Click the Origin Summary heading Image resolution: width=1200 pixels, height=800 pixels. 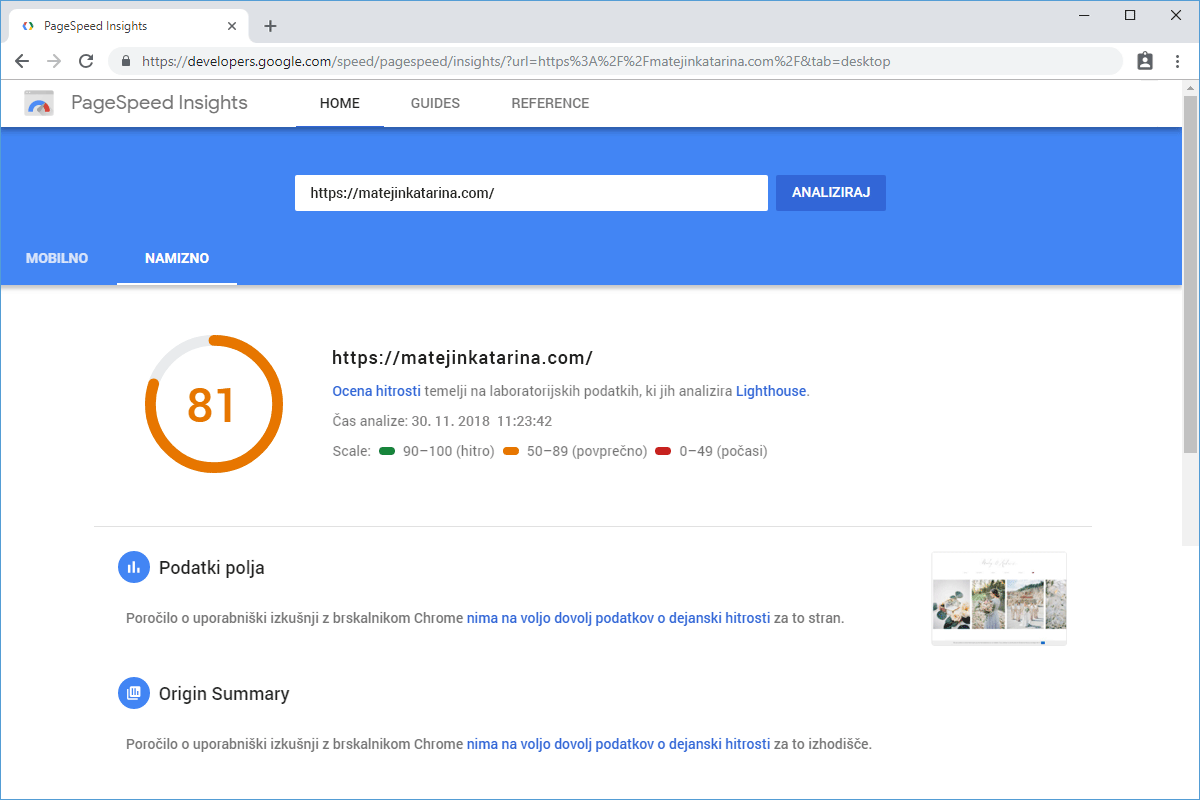click(x=224, y=694)
